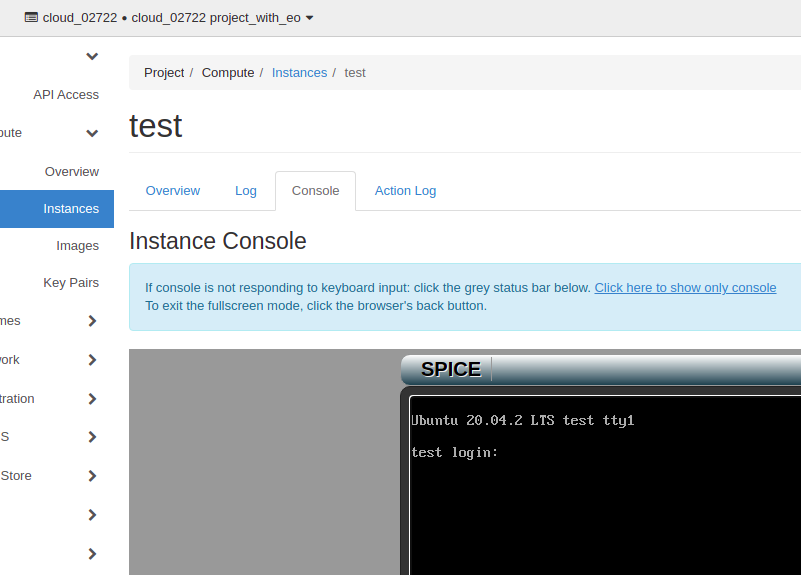Click the grey SPICE status bar
The image size is (801, 575).
pyautogui.click(x=640, y=369)
